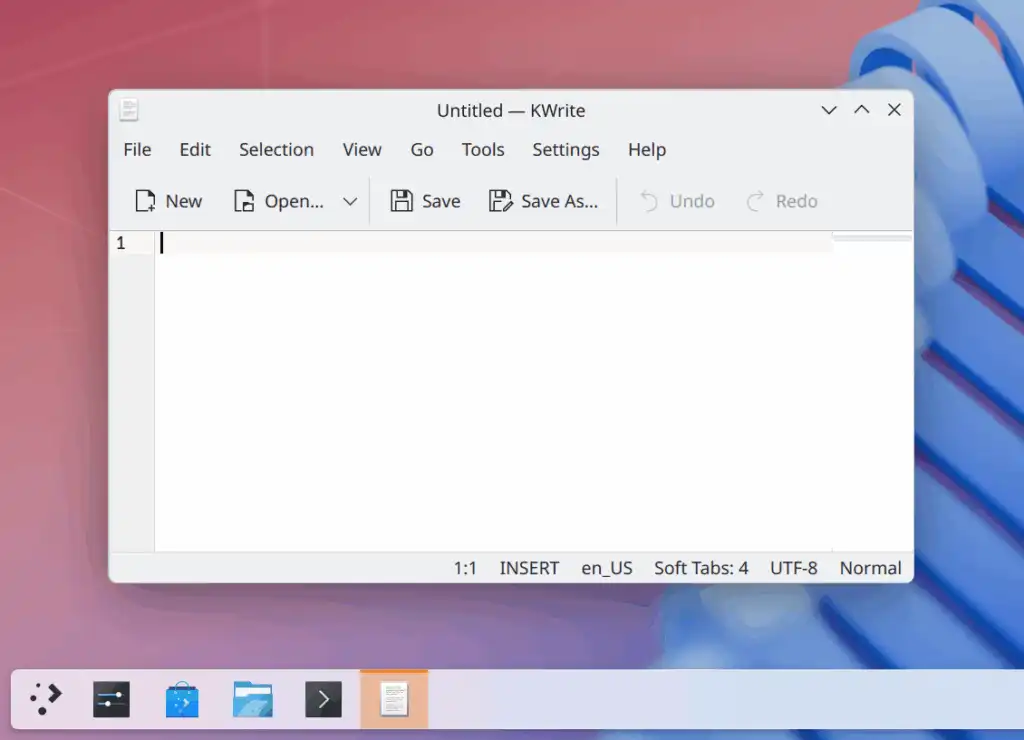
Task: Click the KWrite document icon in title bar
Action: (x=129, y=110)
